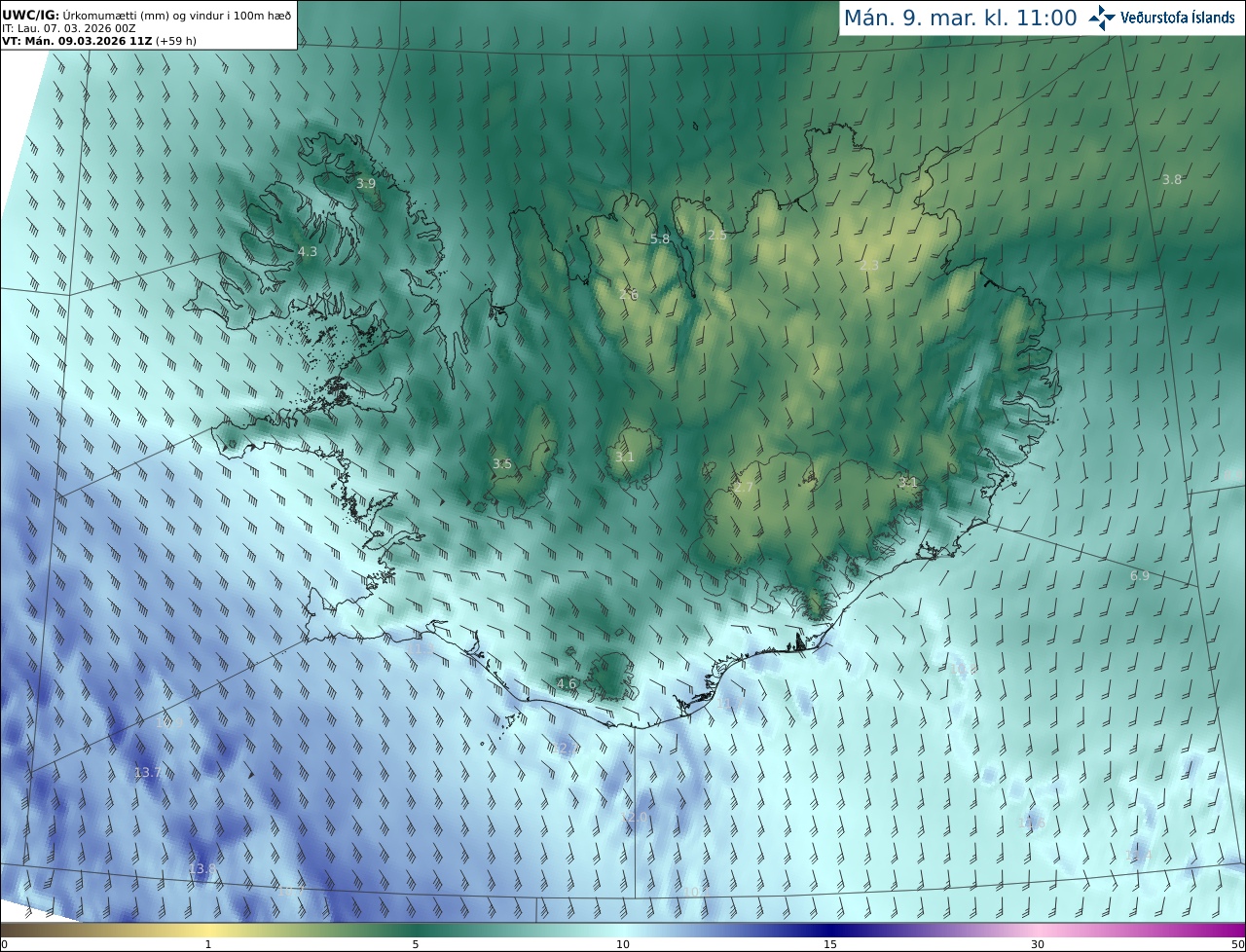Select the valid time 'VT: Mán. 09.03.2026 11Z'

pyautogui.click(x=76, y=41)
